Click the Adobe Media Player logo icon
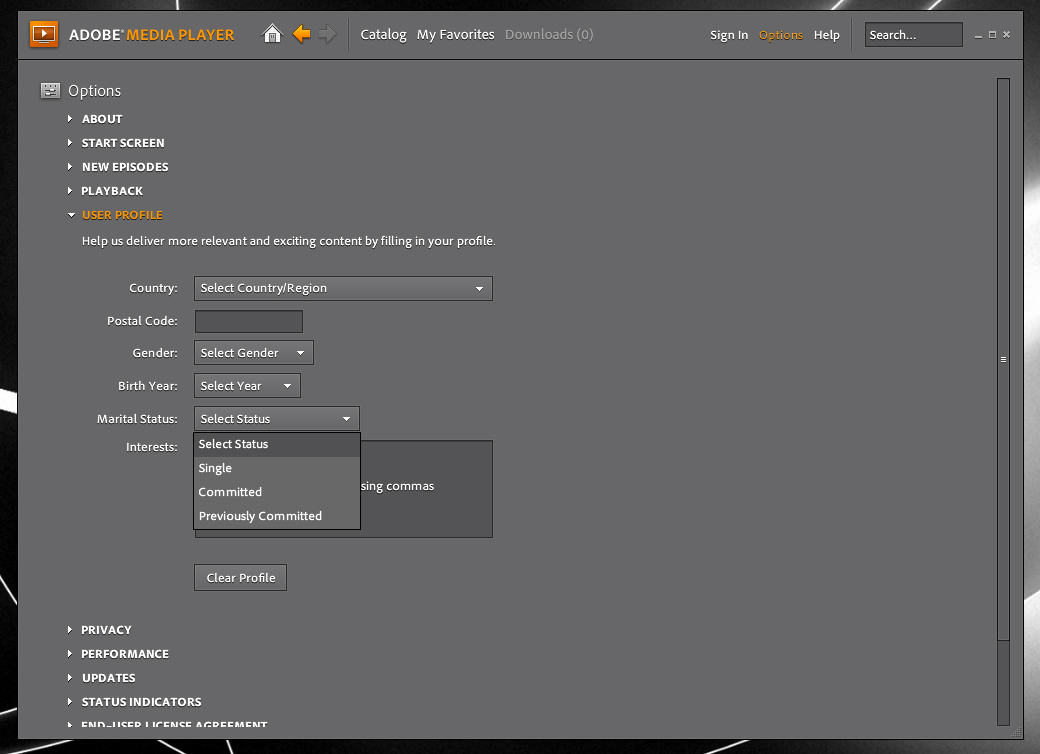The height and width of the screenshot is (754, 1040). pyautogui.click(x=44, y=34)
